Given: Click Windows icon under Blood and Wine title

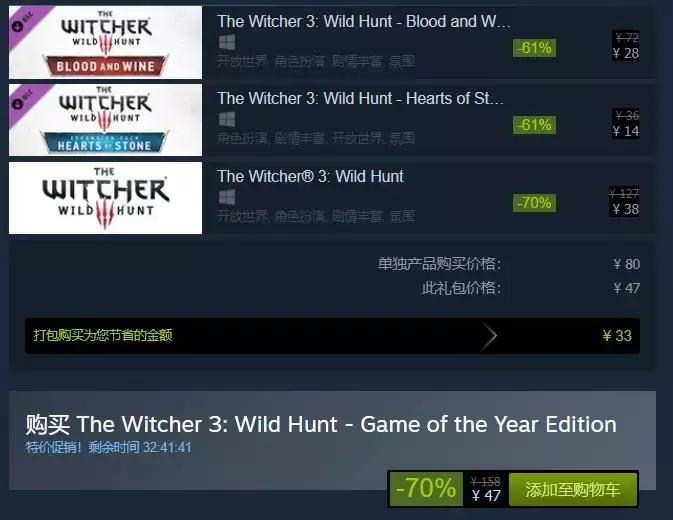Looking at the screenshot, I should (227, 42).
